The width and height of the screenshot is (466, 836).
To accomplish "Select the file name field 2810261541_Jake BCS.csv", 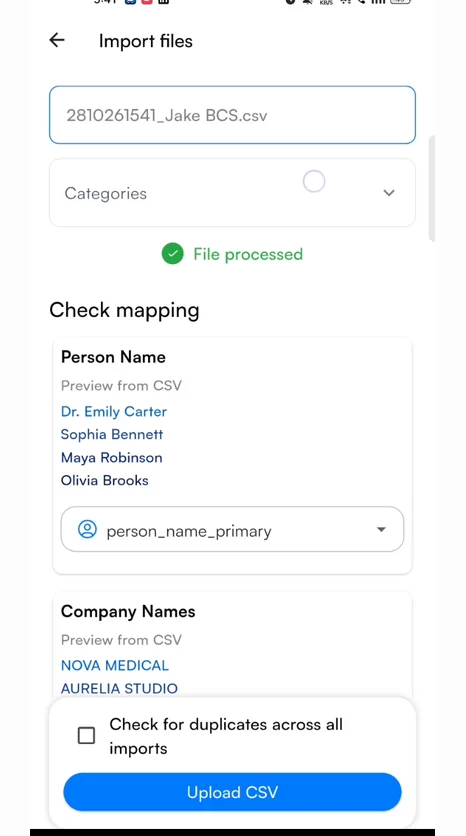I will (232, 115).
